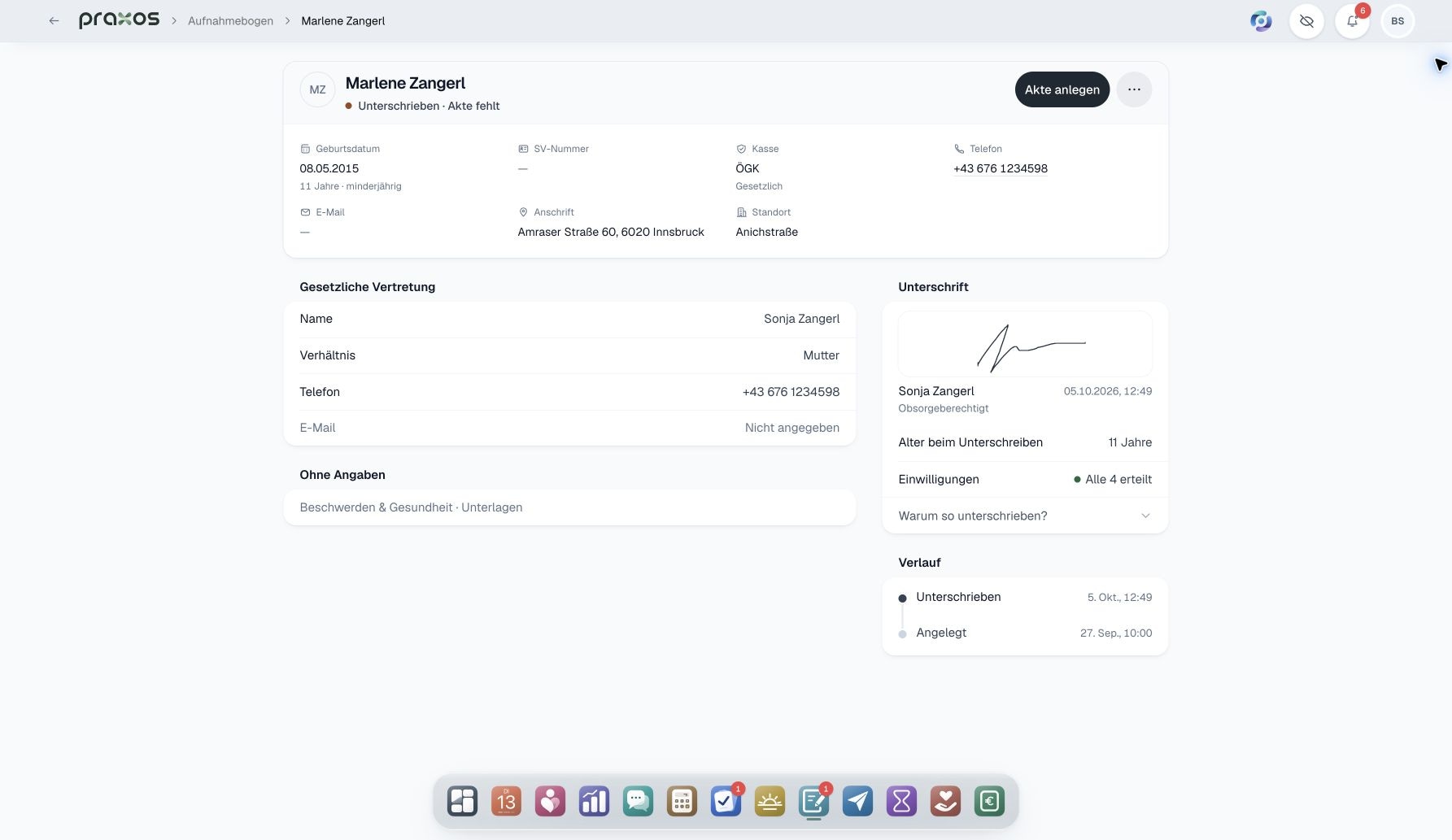
Task: Open the BS user avatar menu
Action: point(1397,21)
